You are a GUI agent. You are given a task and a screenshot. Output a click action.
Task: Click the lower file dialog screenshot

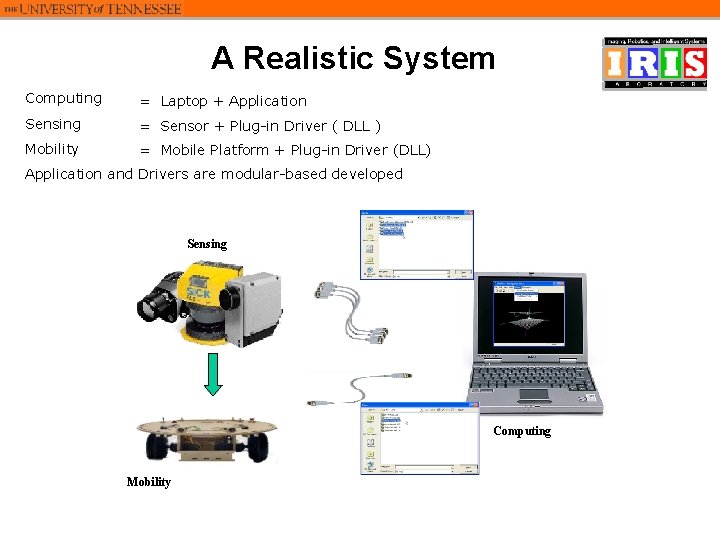420,438
